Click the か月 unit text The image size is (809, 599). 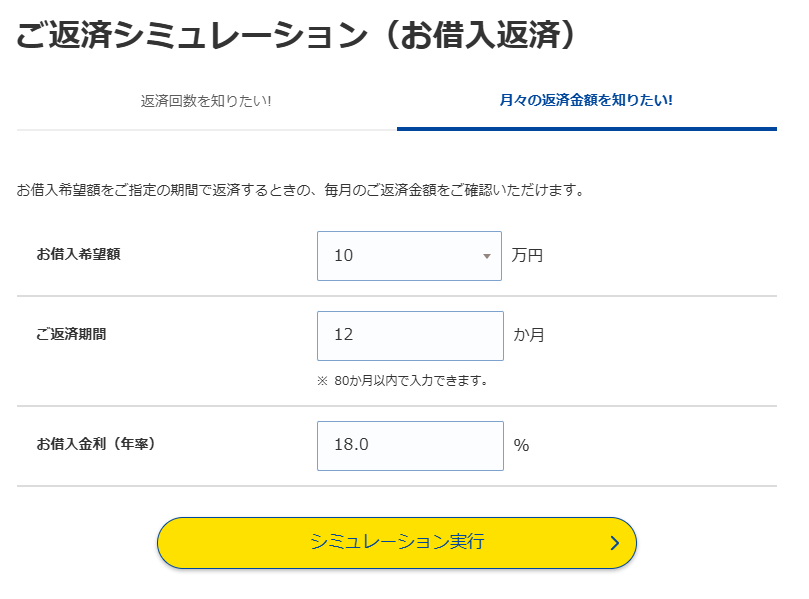pyautogui.click(x=529, y=335)
